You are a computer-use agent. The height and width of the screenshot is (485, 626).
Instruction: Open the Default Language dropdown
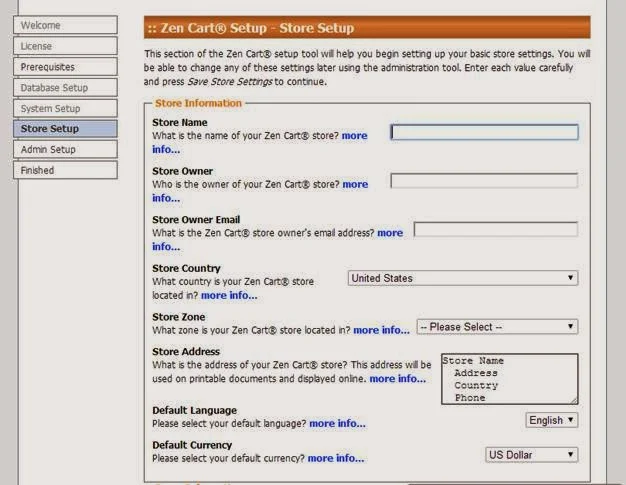552,420
